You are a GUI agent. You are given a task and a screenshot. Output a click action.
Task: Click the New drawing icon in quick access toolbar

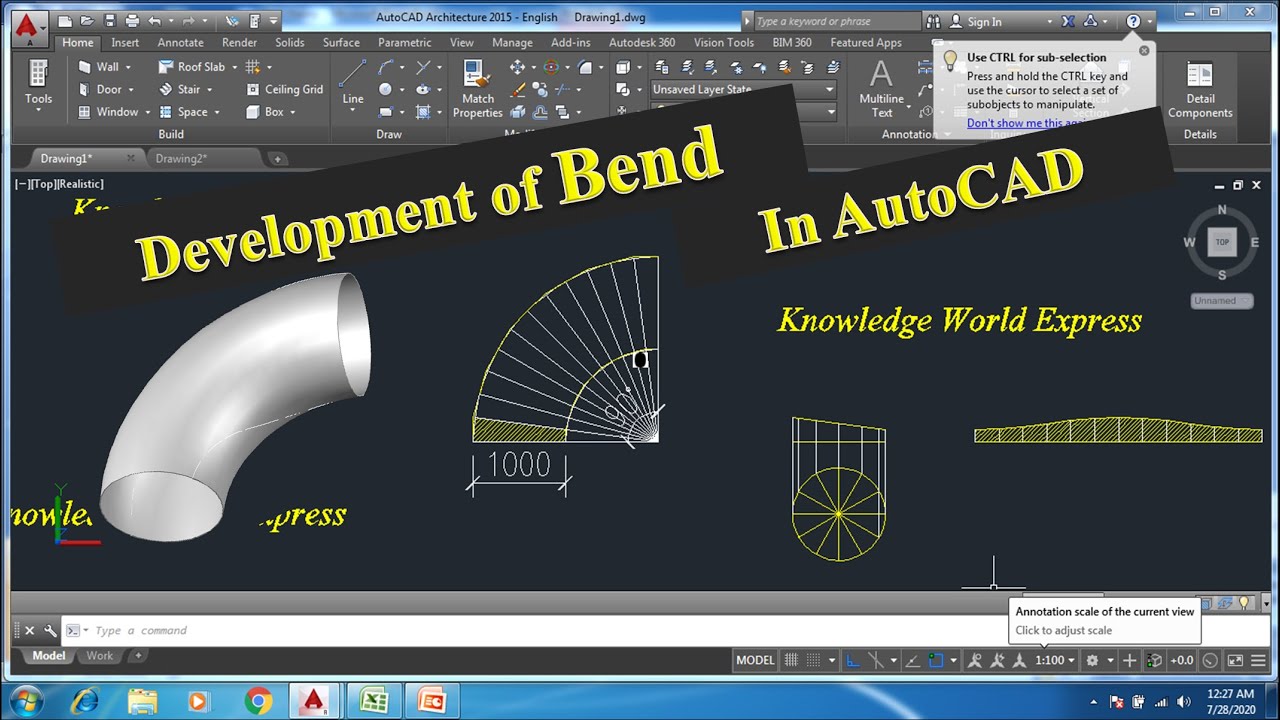coord(65,20)
